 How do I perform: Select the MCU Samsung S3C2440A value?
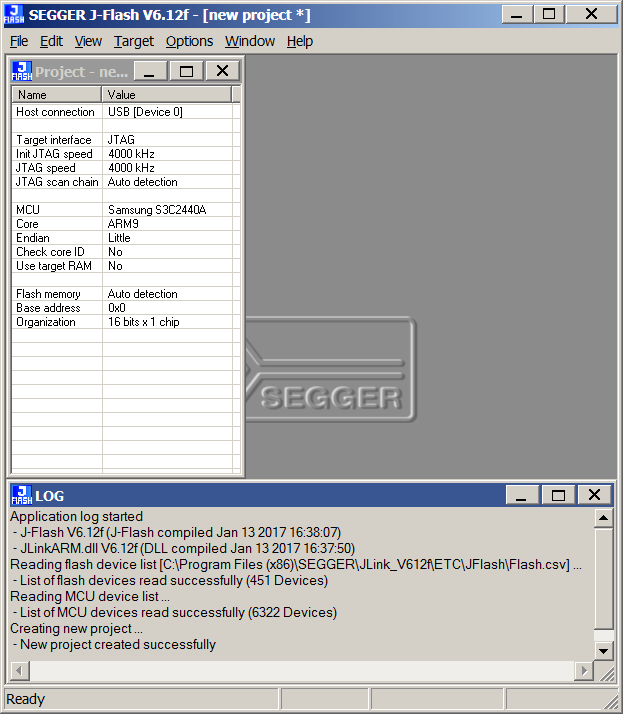click(x=156, y=210)
